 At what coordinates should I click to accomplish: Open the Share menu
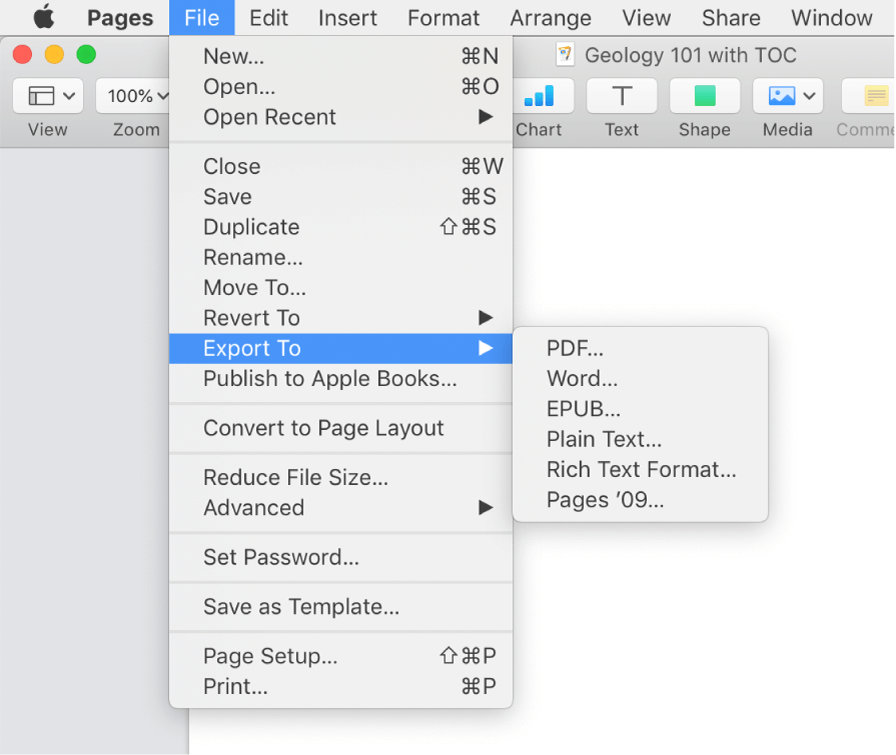point(731,17)
